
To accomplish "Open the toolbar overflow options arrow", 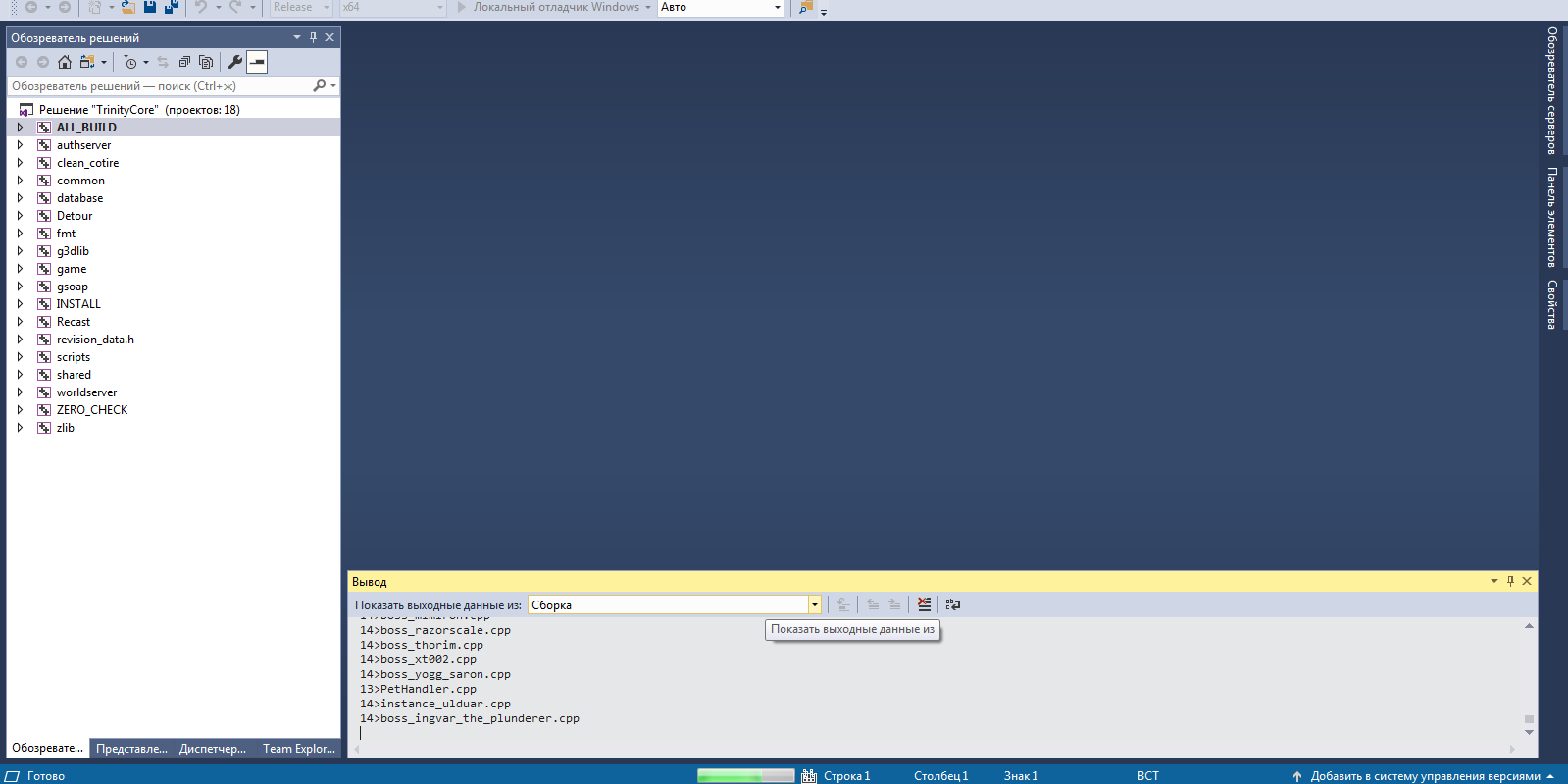I will 824,12.
